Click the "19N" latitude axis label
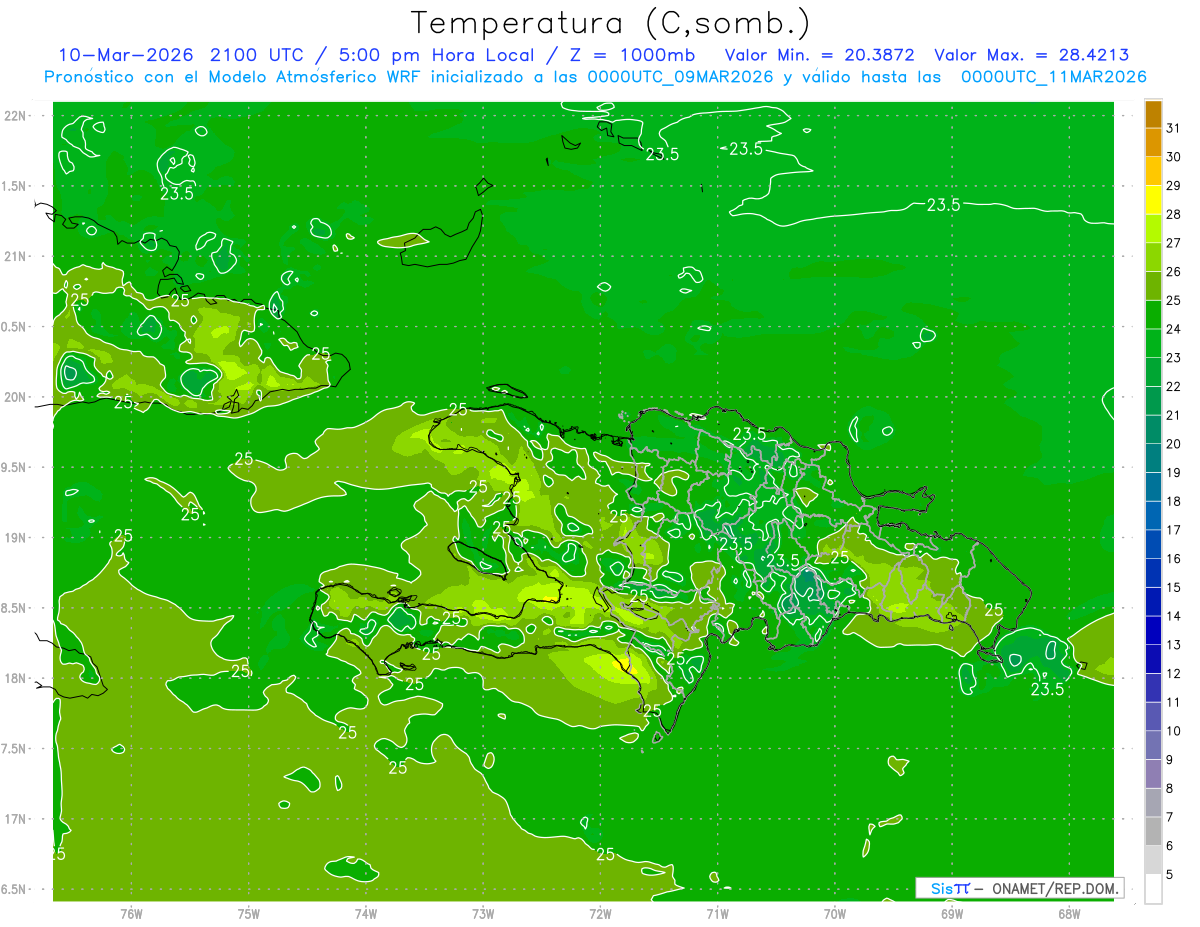 (17, 538)
